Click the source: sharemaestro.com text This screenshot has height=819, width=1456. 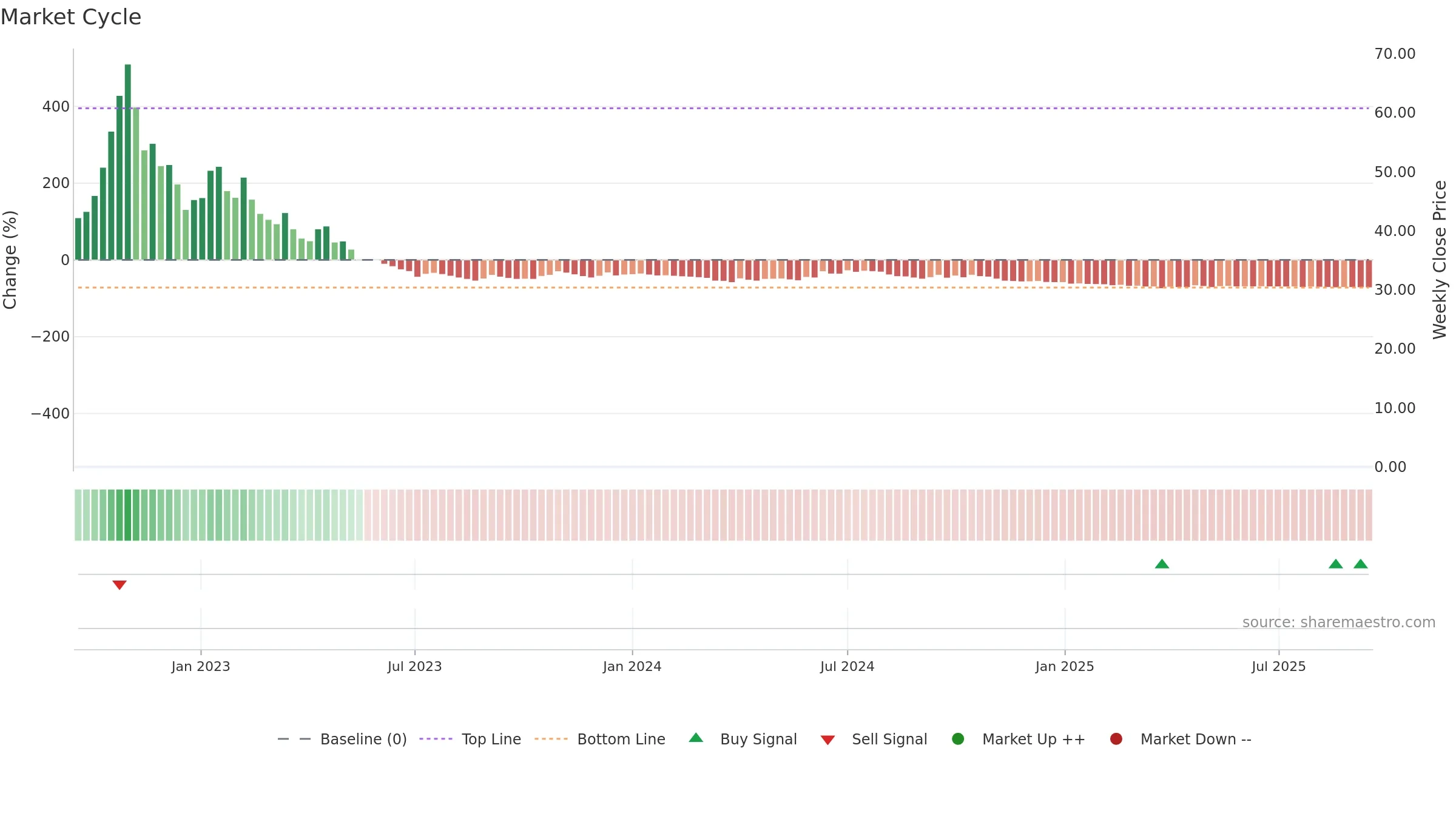click(x=1339, y=622)
